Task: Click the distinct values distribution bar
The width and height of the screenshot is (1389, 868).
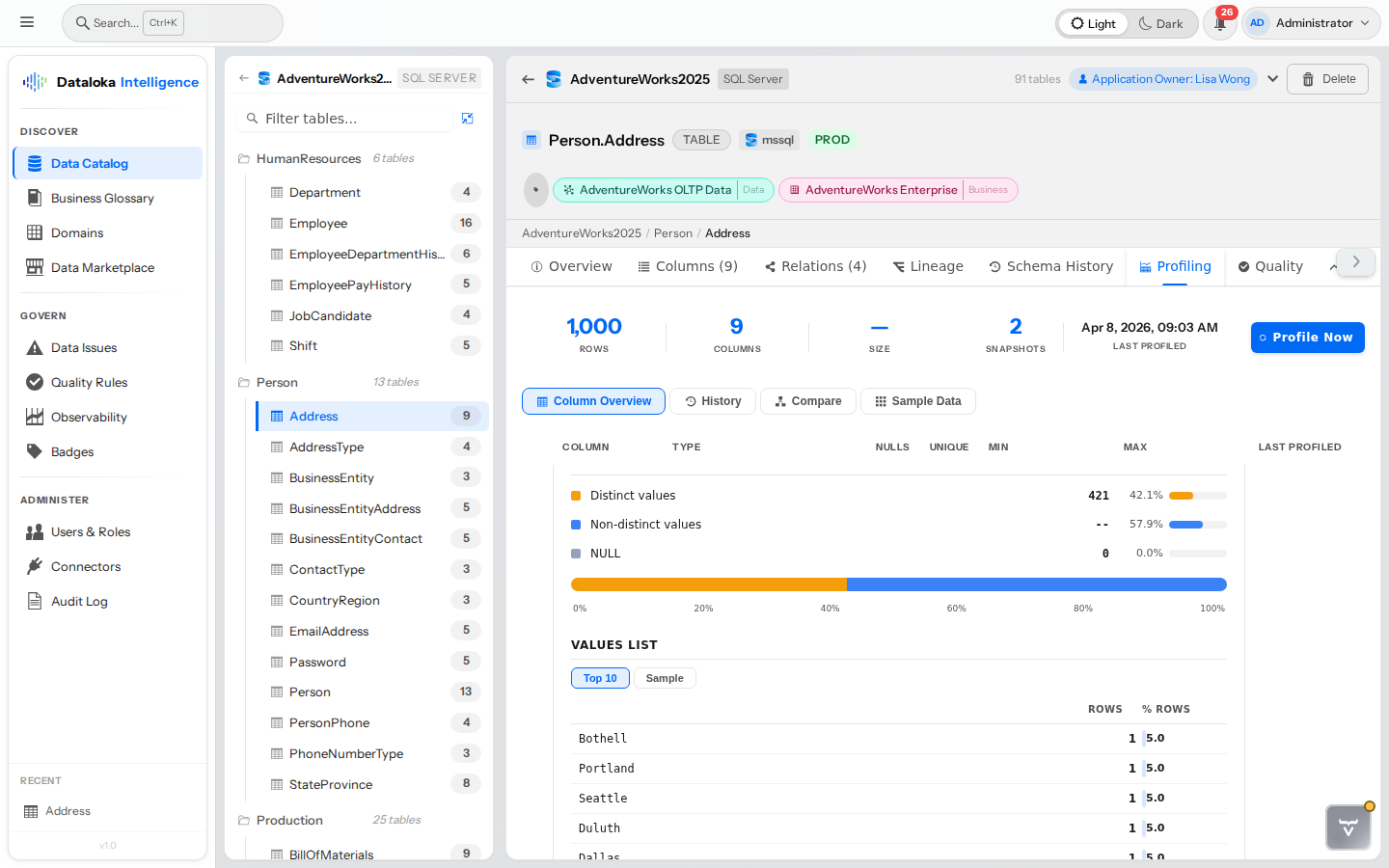Action: [708, 584]
